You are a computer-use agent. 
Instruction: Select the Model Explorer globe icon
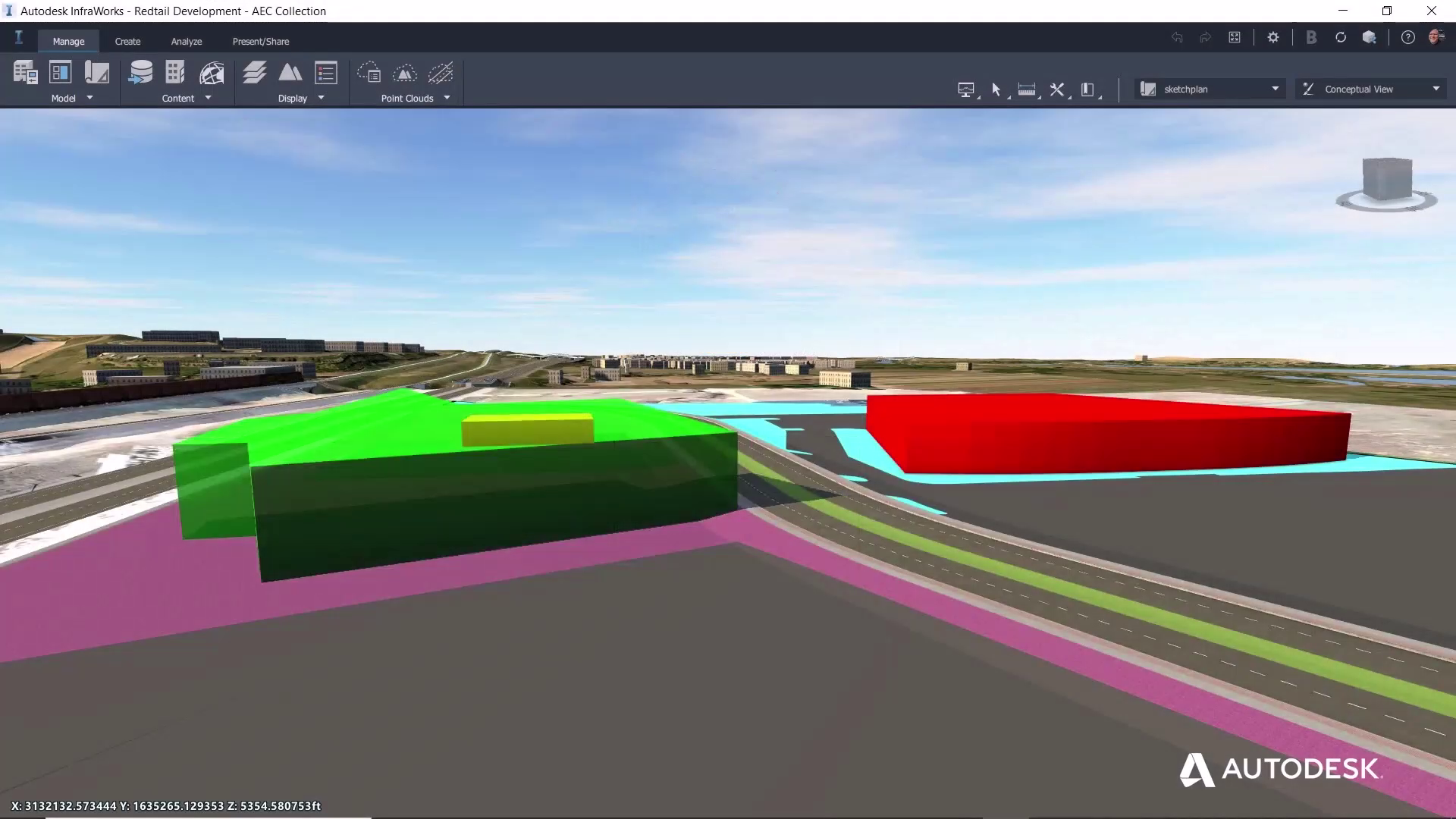point(212,72)
